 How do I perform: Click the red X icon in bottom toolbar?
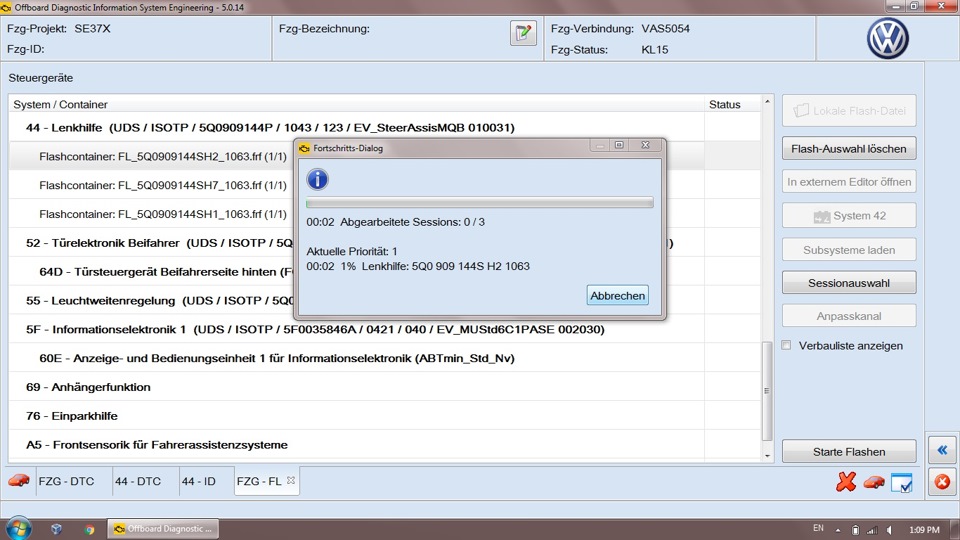(x=846, y=482)
